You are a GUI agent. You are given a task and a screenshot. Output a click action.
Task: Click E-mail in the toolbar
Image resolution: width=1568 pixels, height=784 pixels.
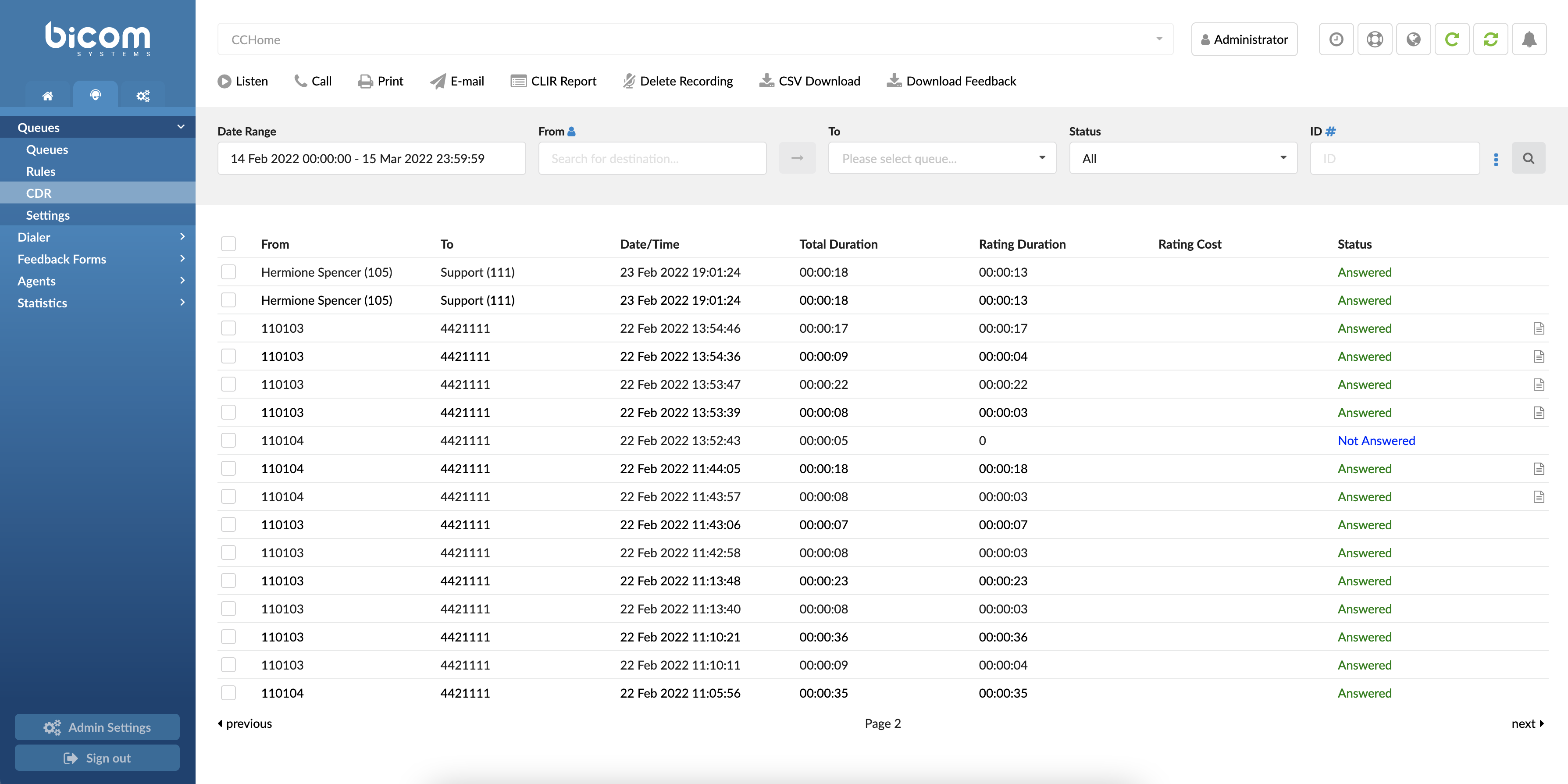(457, 81)
